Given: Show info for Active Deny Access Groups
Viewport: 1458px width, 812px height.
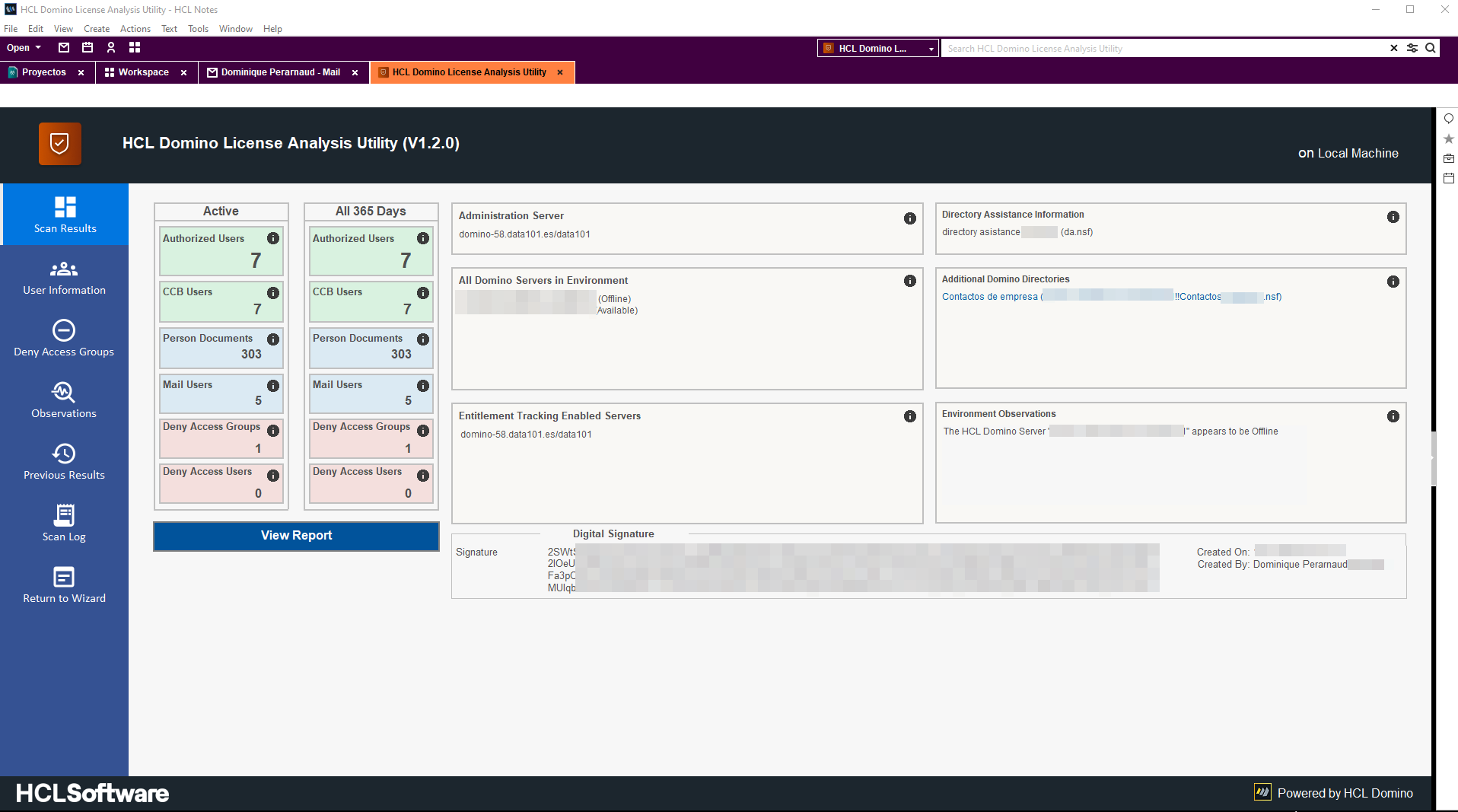Looking at the screenshot, I should pyautogui.click(x=273, y=431).
